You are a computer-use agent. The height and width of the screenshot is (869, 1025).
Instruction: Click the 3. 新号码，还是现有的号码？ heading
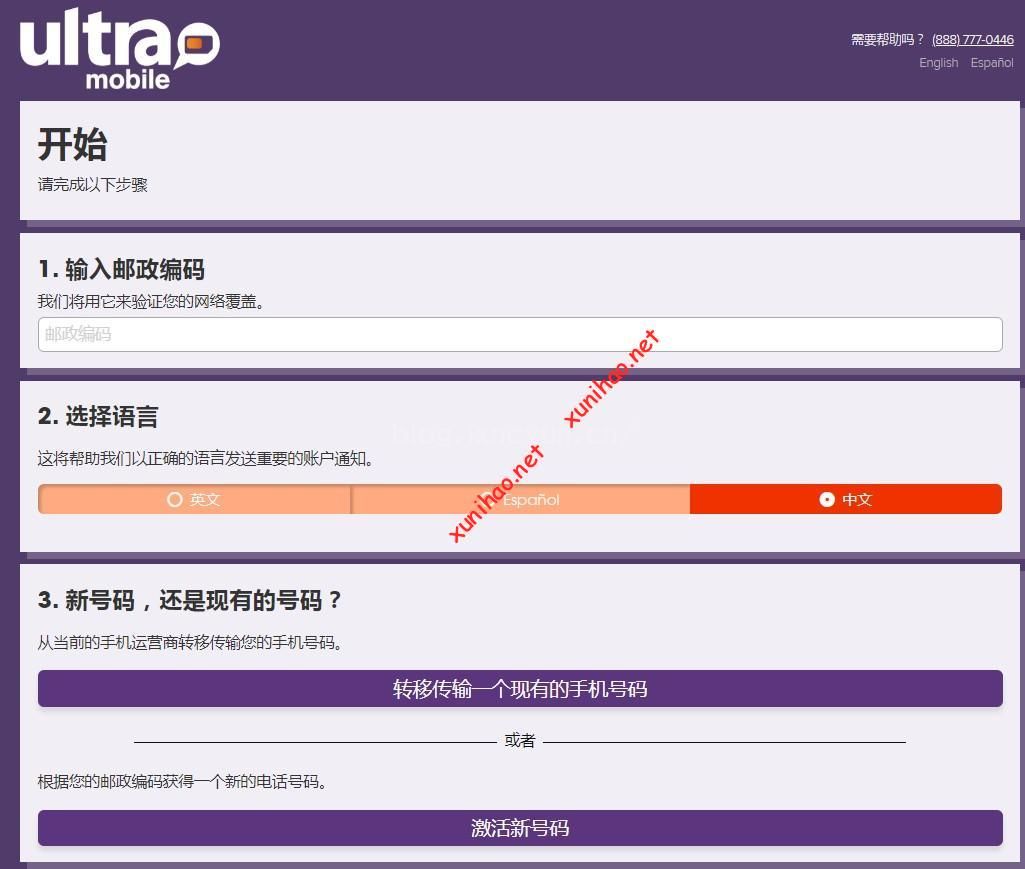(190, 600)
